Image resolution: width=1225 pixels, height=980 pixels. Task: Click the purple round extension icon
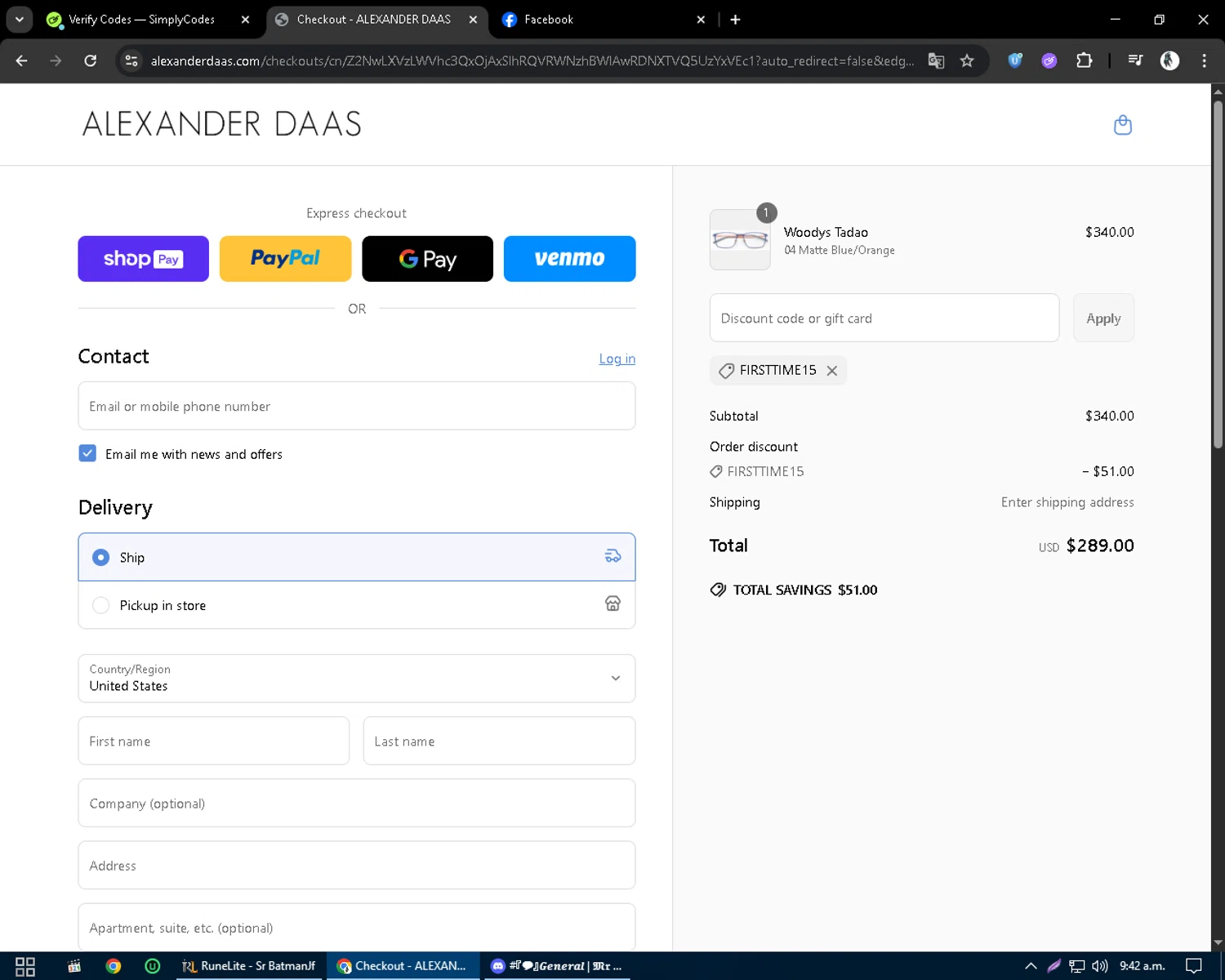tap(1049, 60)
